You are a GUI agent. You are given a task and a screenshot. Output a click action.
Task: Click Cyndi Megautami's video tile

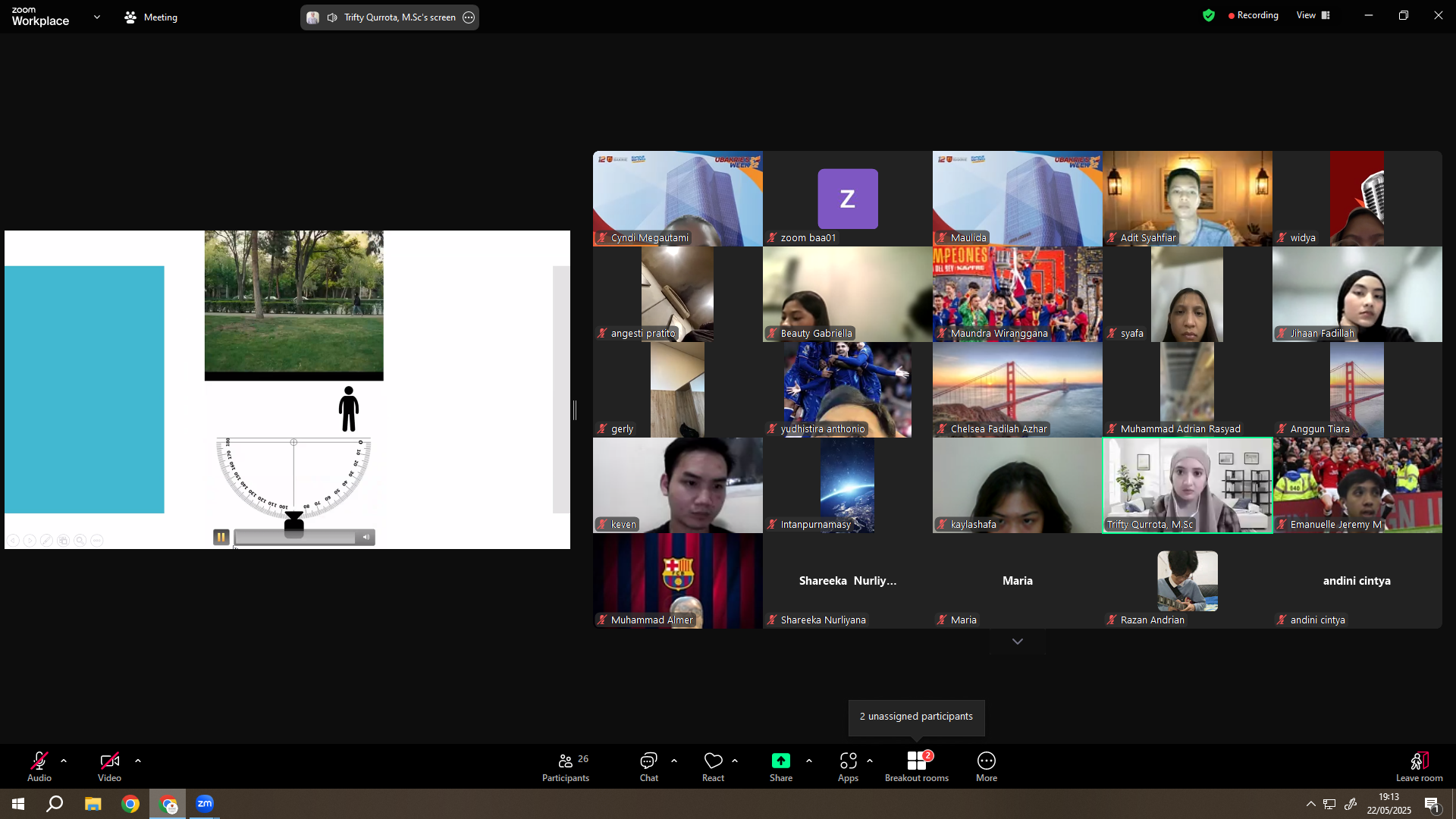[678, 199]
